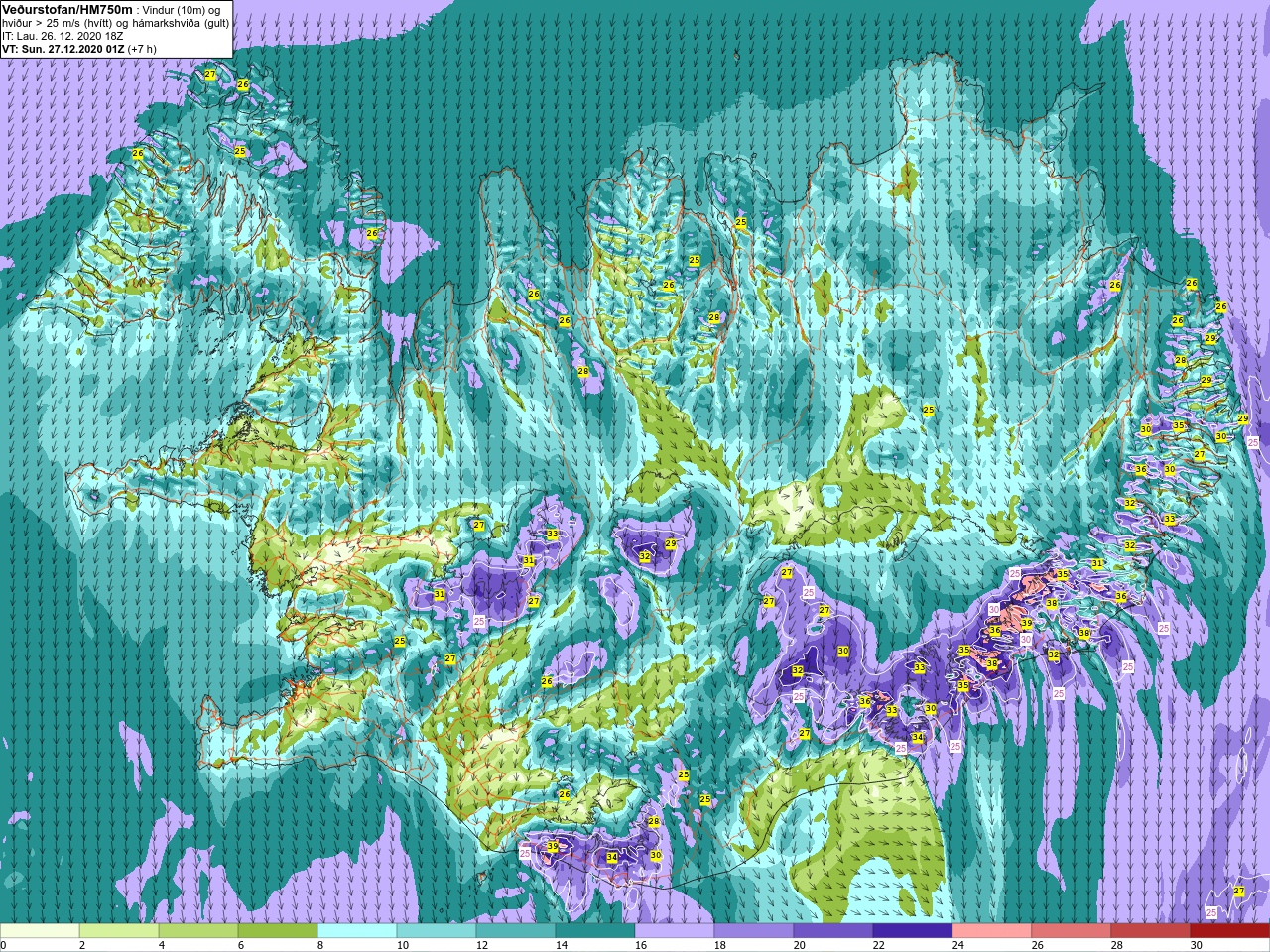
Task: Click the legend tick label '14'
Action: [x=562, y=945]
